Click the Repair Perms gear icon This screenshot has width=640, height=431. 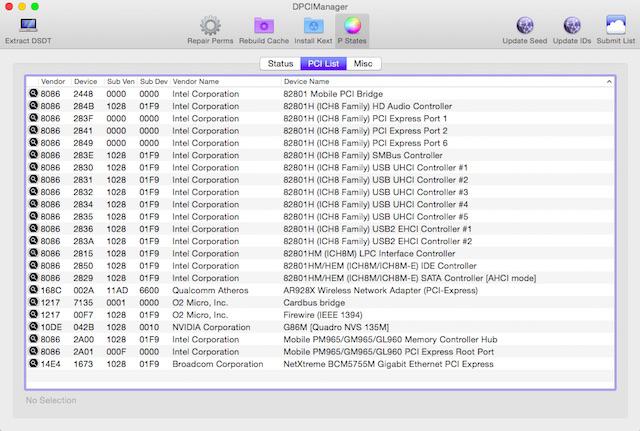(x=210, y=26)
